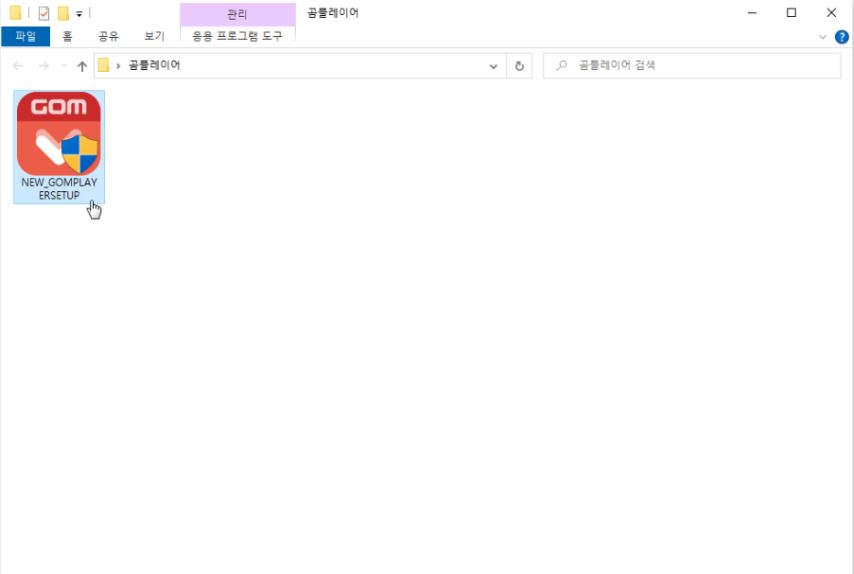This screenshot has height=574, width=854.
Task: Click the folder system icon in title bar
Action: point(15,13)
